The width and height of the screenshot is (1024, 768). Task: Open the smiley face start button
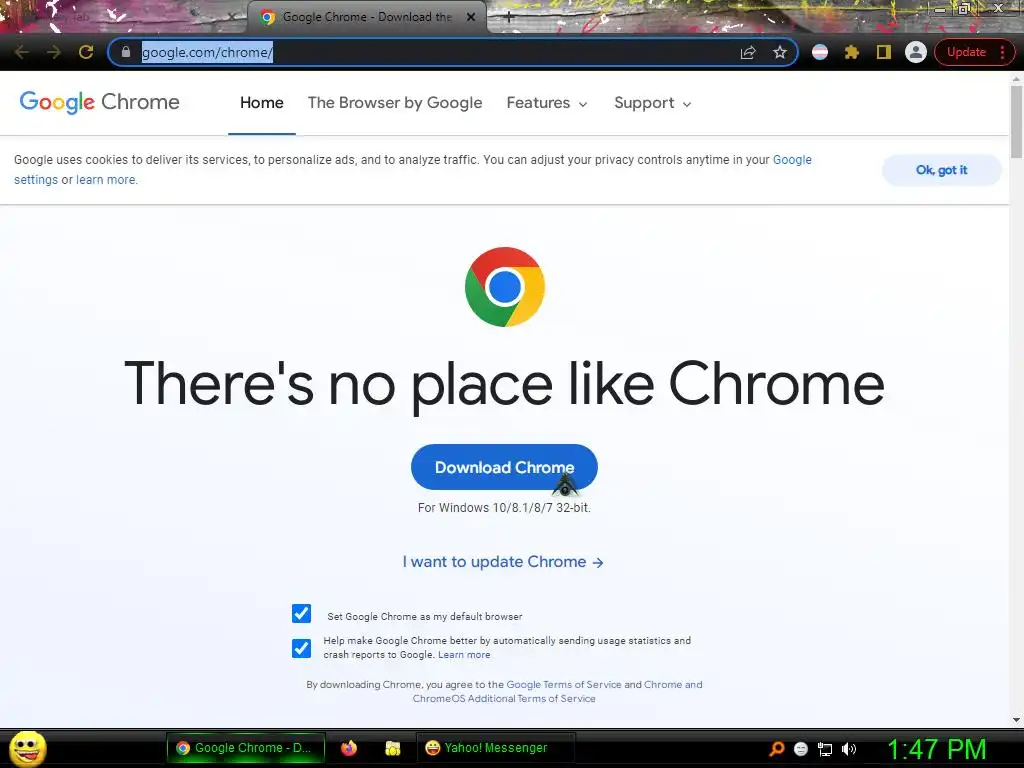point(27,748)
